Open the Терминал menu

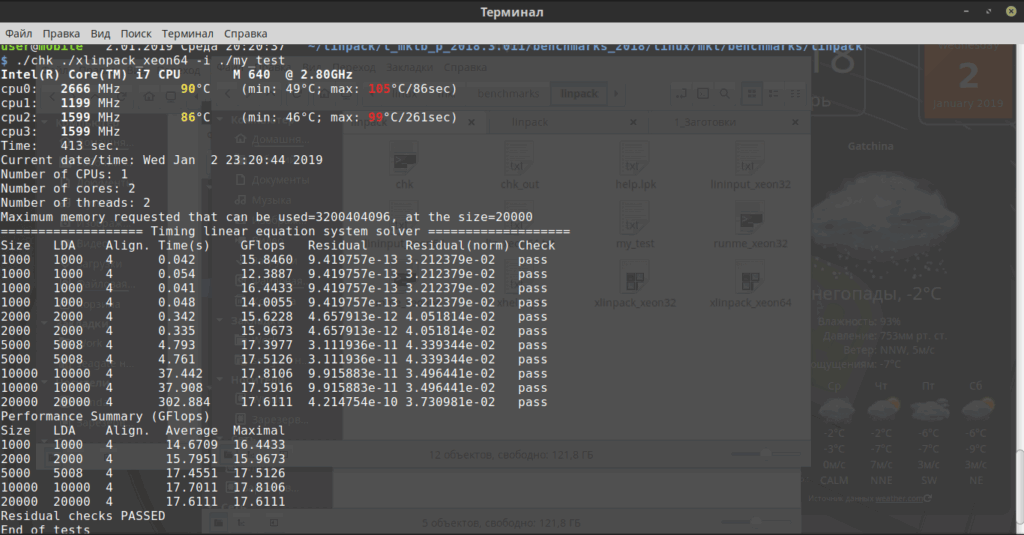click(187, 33)
